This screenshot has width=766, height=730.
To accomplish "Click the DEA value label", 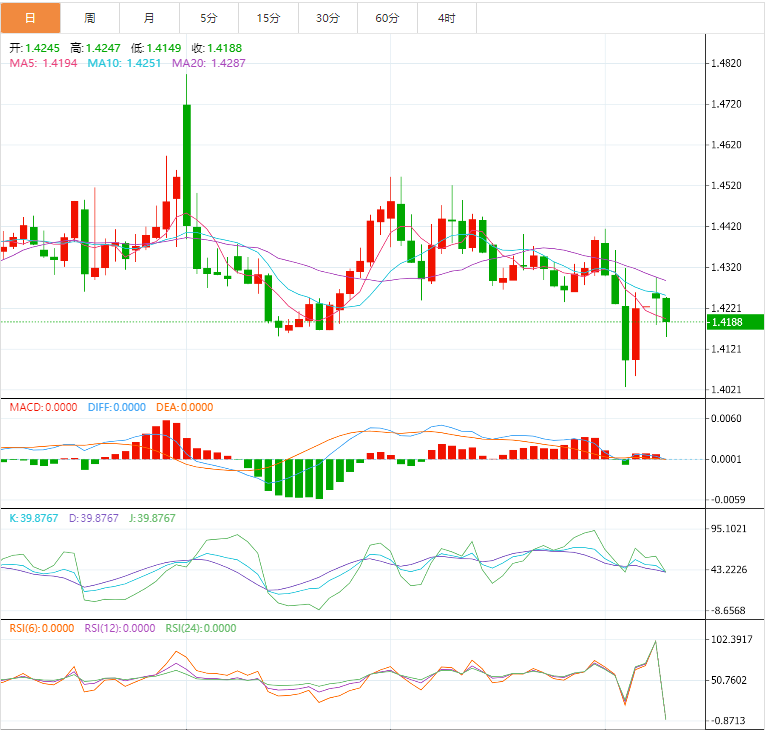I will (184, 407).
